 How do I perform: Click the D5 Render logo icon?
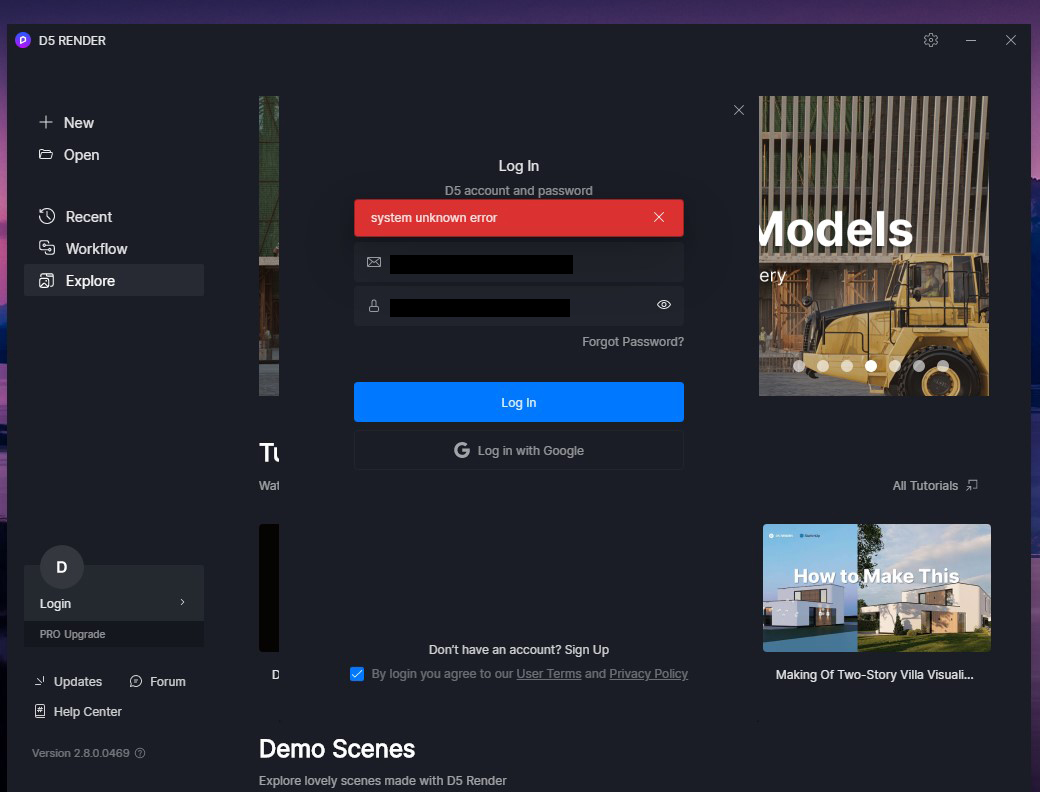click(23, 40)
